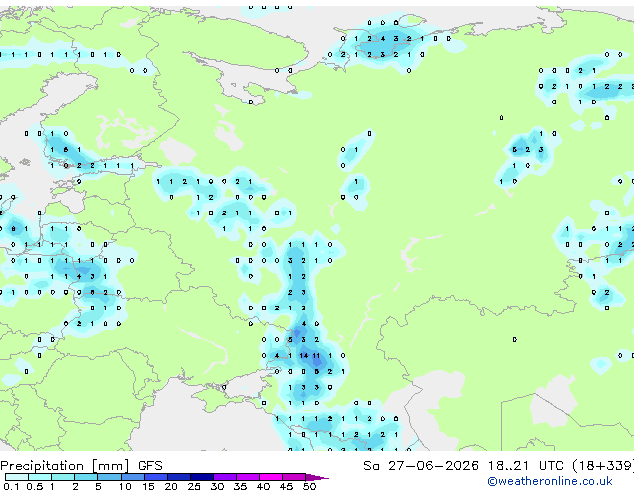Click the 10–15 mm legend swatch
Viewport: 634px width, 490px height.
[x=133, y=477]
